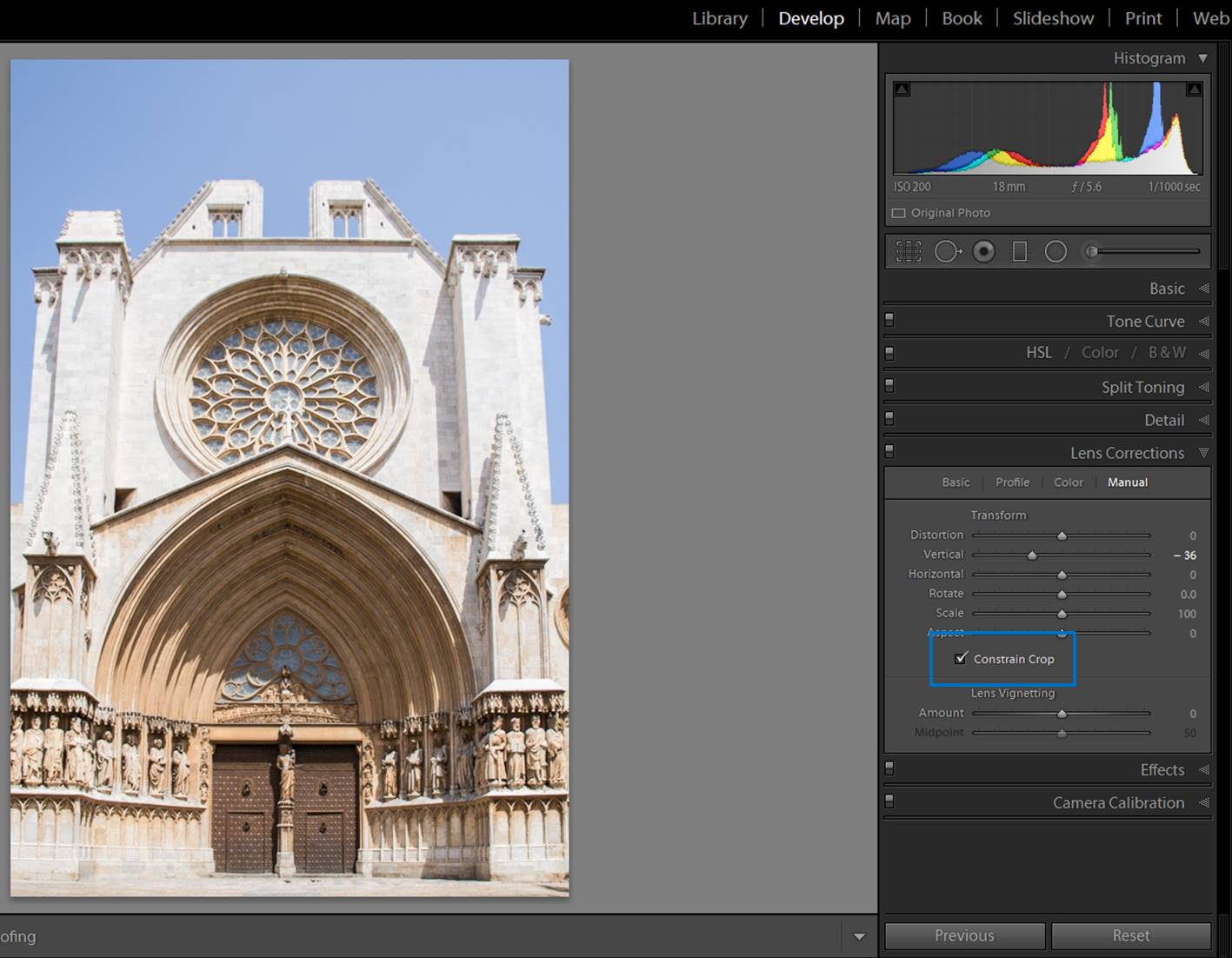Image resolution: width=1232 pixels, height=958 pixels.
Task: Click the vignetting Midpoint slider handle
Action: pos(1062,734)
